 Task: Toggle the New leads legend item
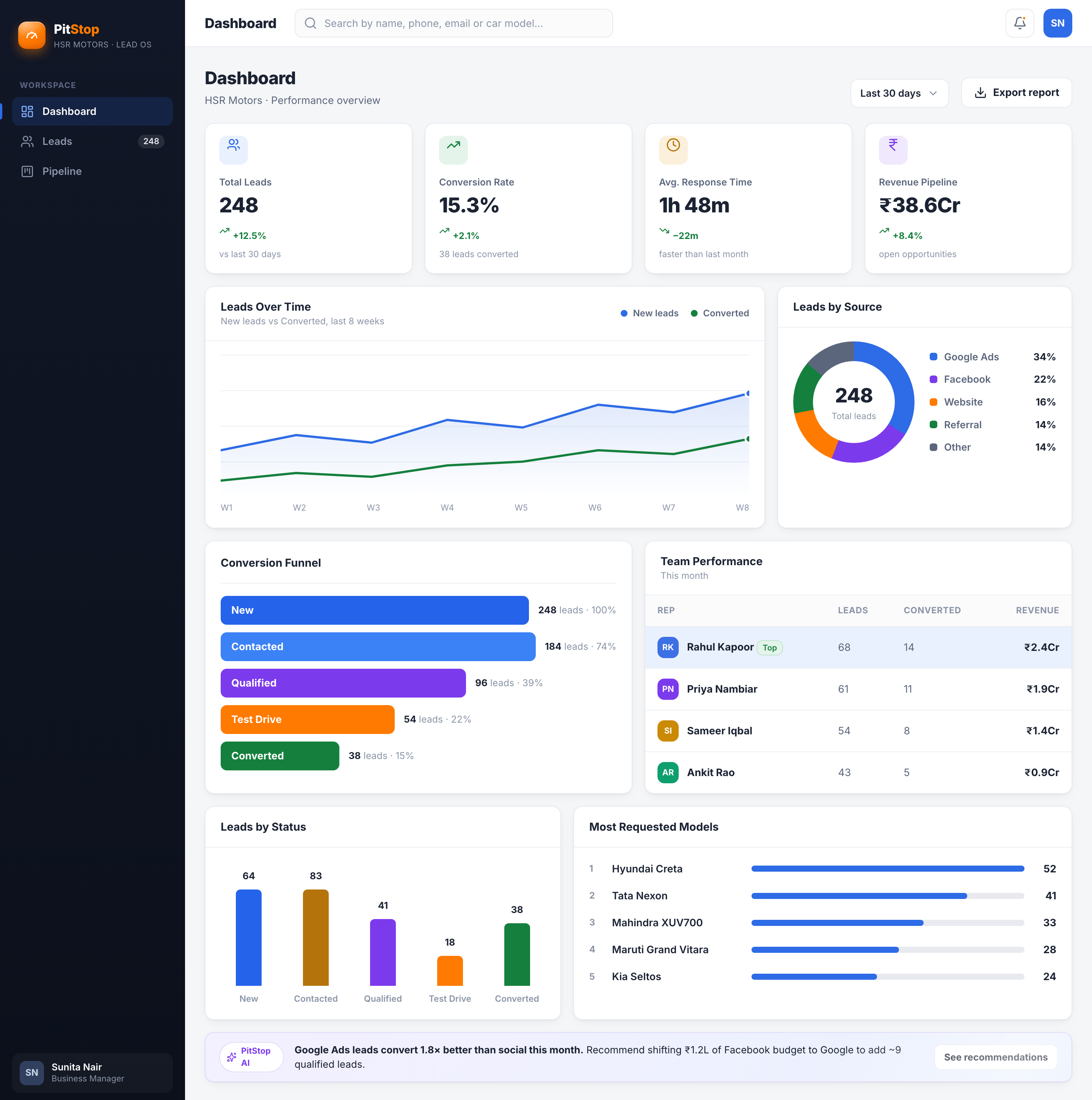click(649, 313)
